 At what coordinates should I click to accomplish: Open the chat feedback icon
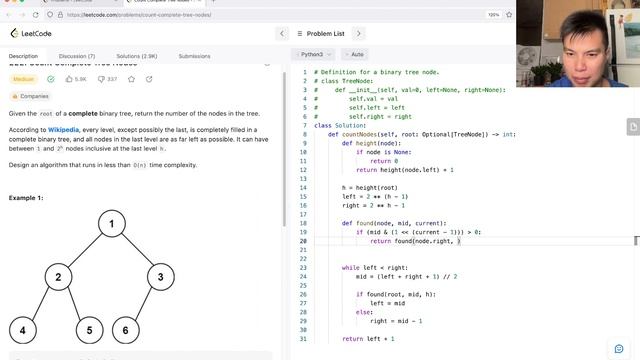tap(619, 349)
